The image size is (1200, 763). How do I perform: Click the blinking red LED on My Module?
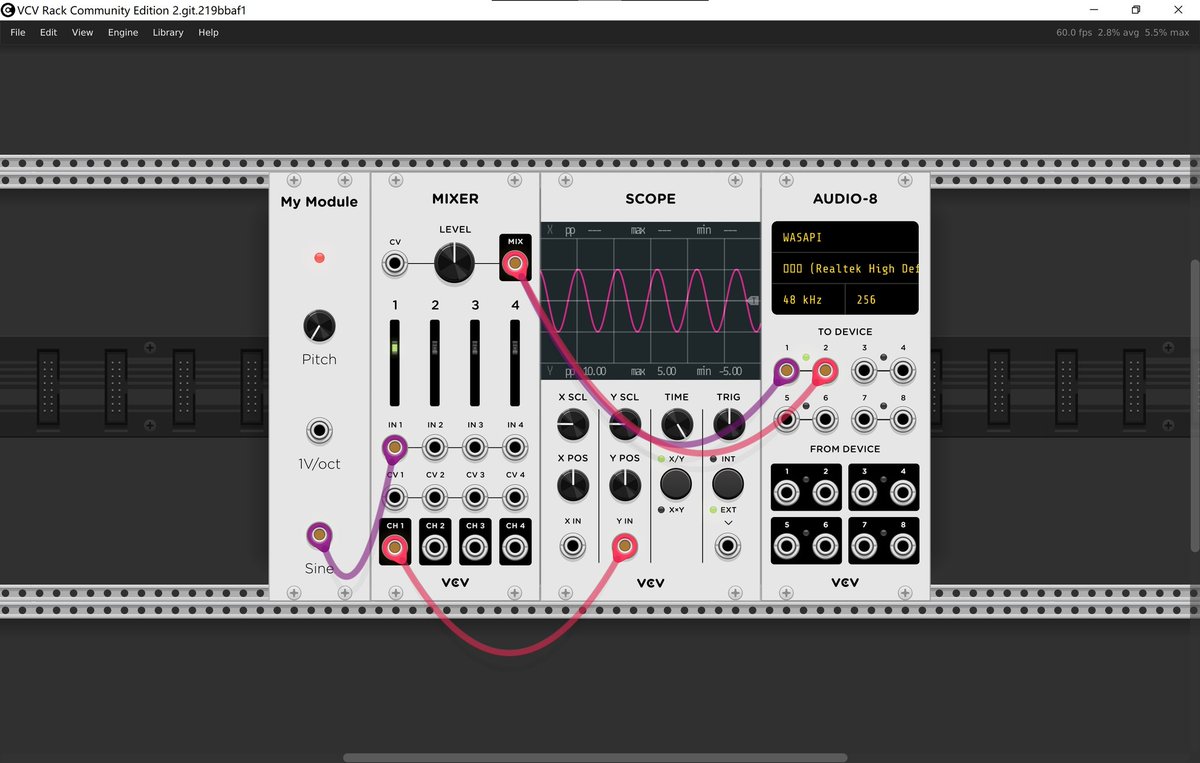[319, 257]
